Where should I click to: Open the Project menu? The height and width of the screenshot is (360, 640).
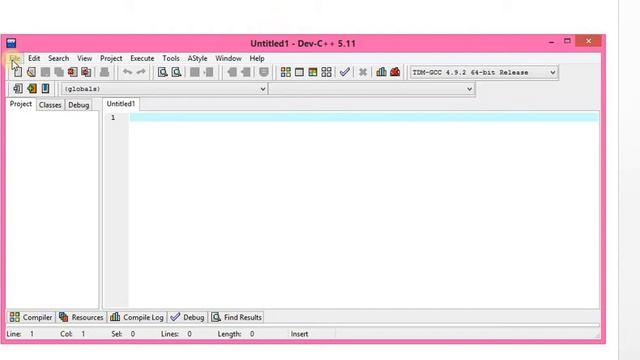pos(111,58)
